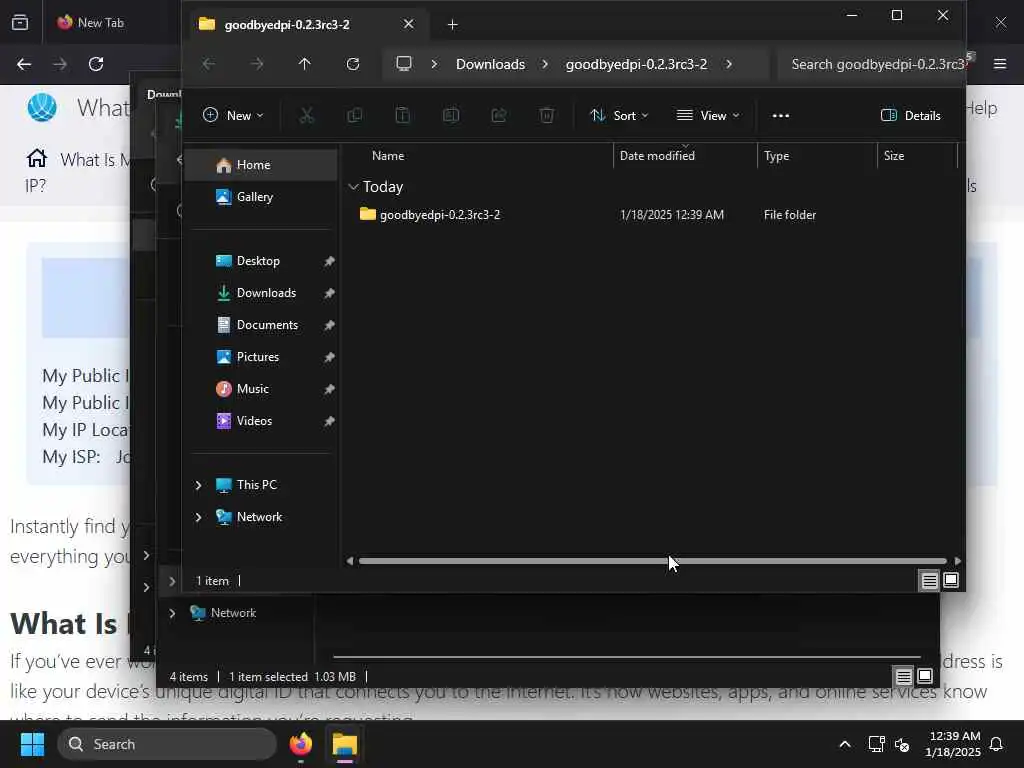Expand the This PC tree node
This screenshot has height=768, width=1024.
(198, 485)
